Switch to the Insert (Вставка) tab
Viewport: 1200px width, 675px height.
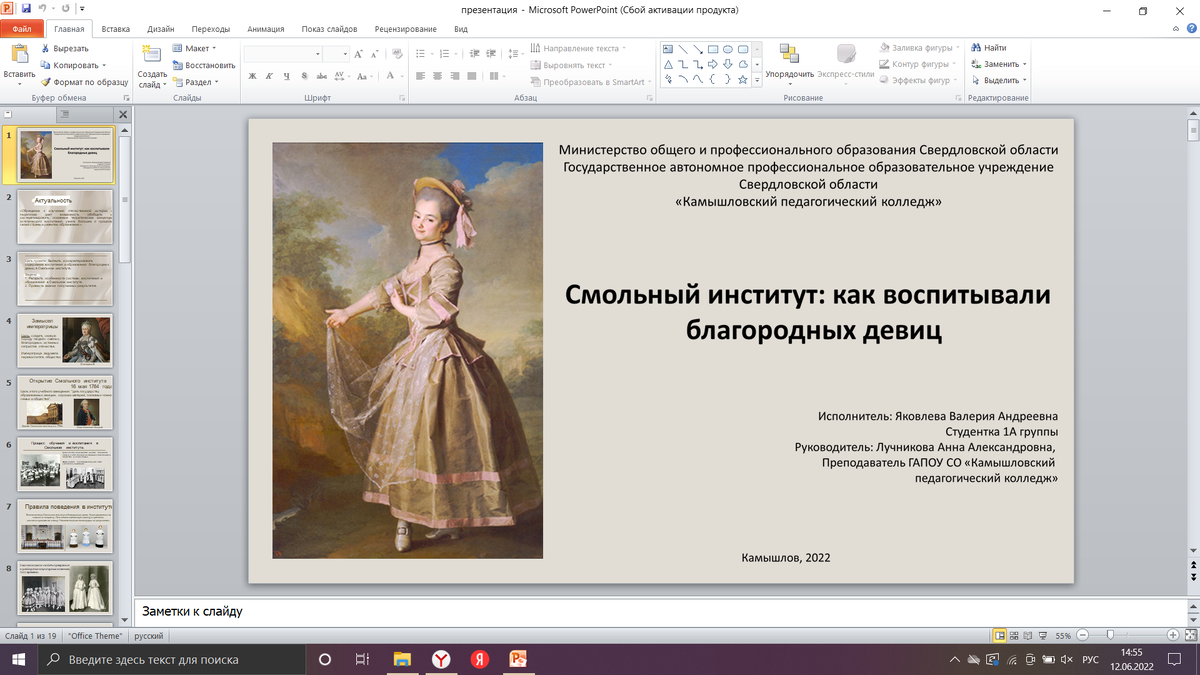point(116,29)
